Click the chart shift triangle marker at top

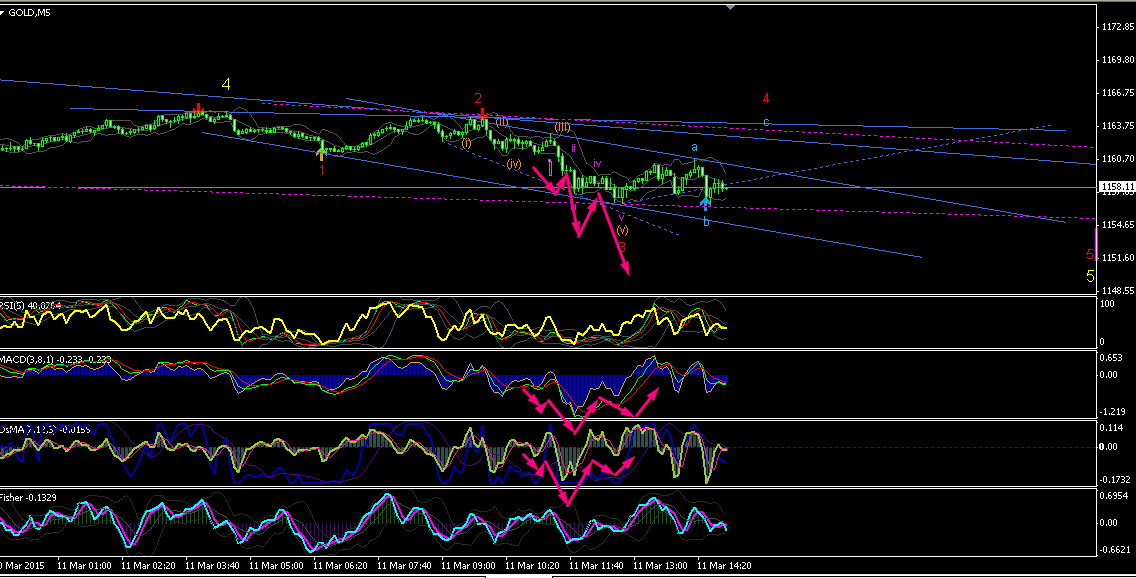pos(730,7)
